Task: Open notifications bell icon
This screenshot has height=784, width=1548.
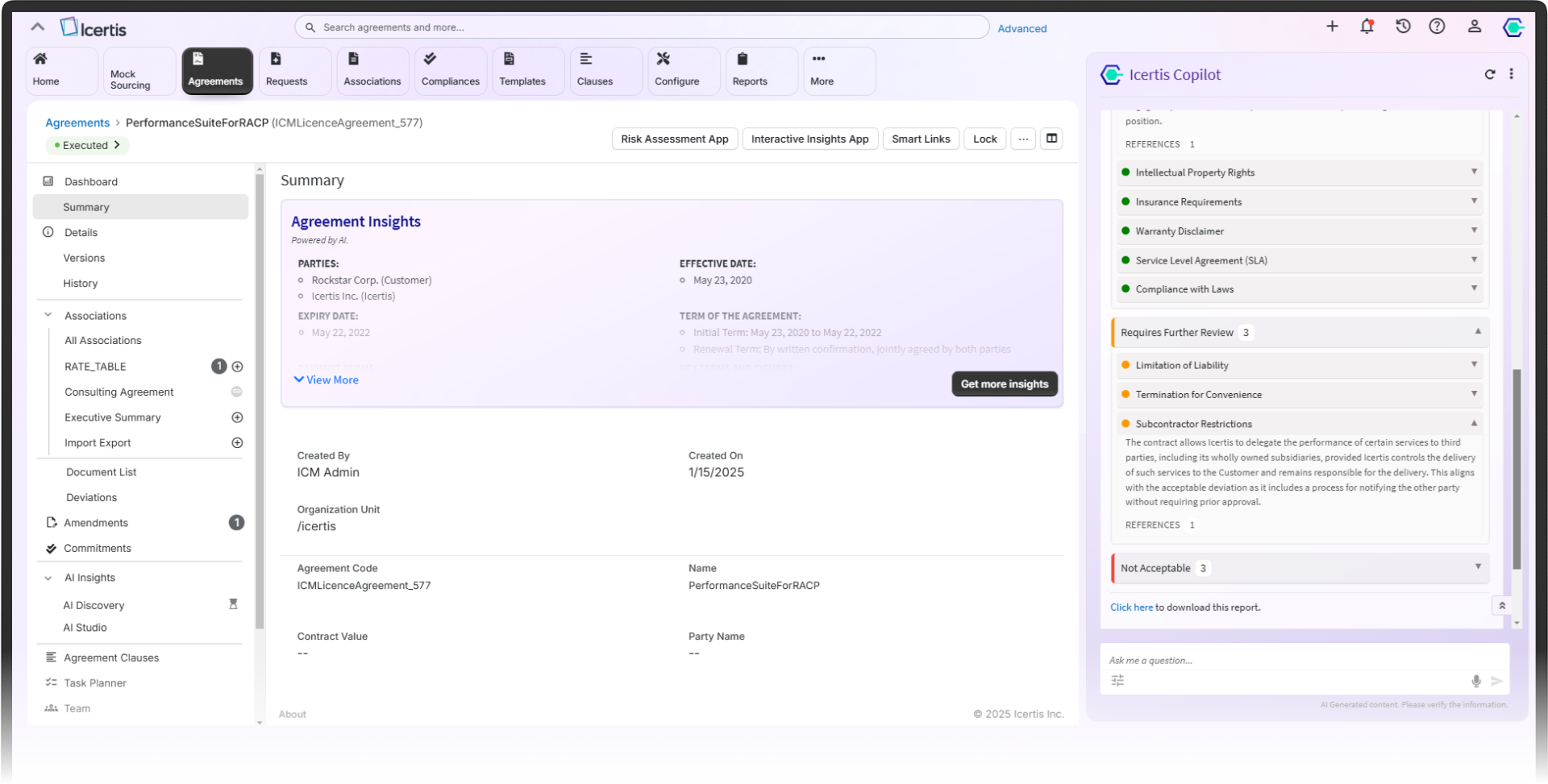Action: click(1367, 27)
